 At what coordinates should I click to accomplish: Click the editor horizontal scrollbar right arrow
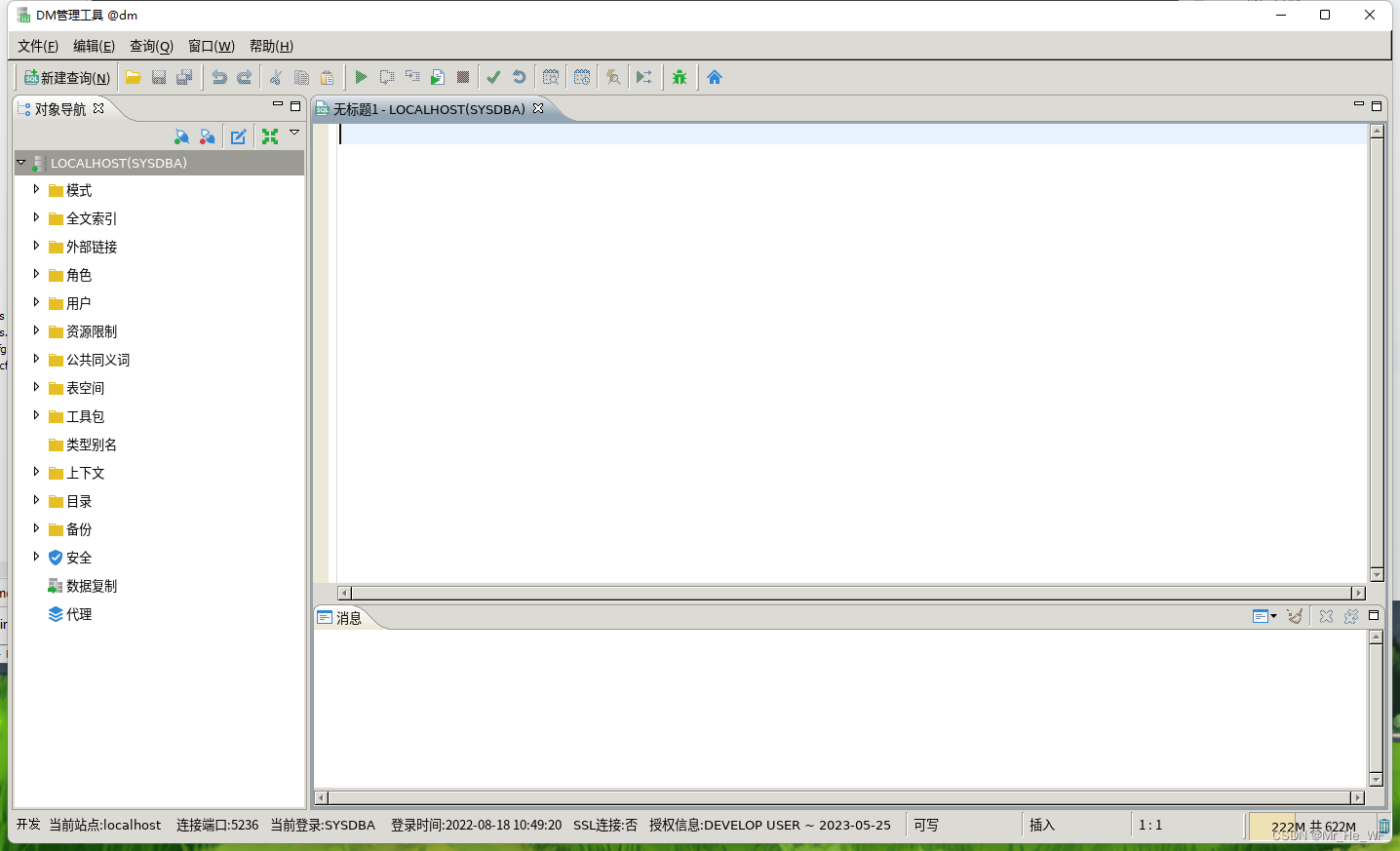click(1358, 593)
